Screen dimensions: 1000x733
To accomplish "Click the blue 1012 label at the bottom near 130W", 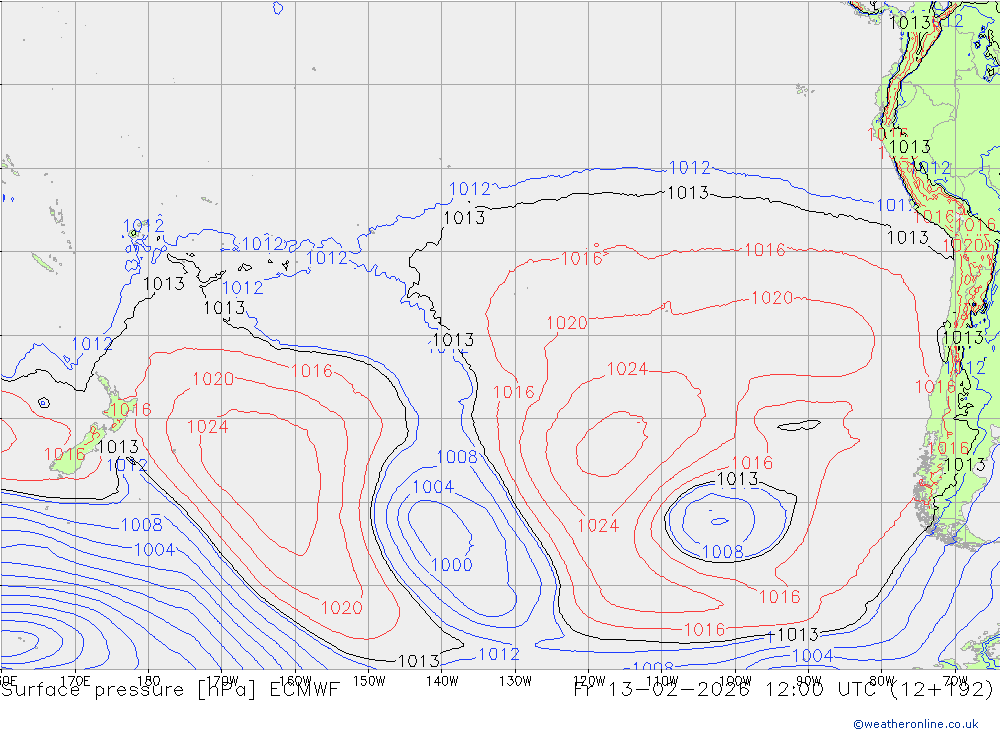I will (499, 654).
